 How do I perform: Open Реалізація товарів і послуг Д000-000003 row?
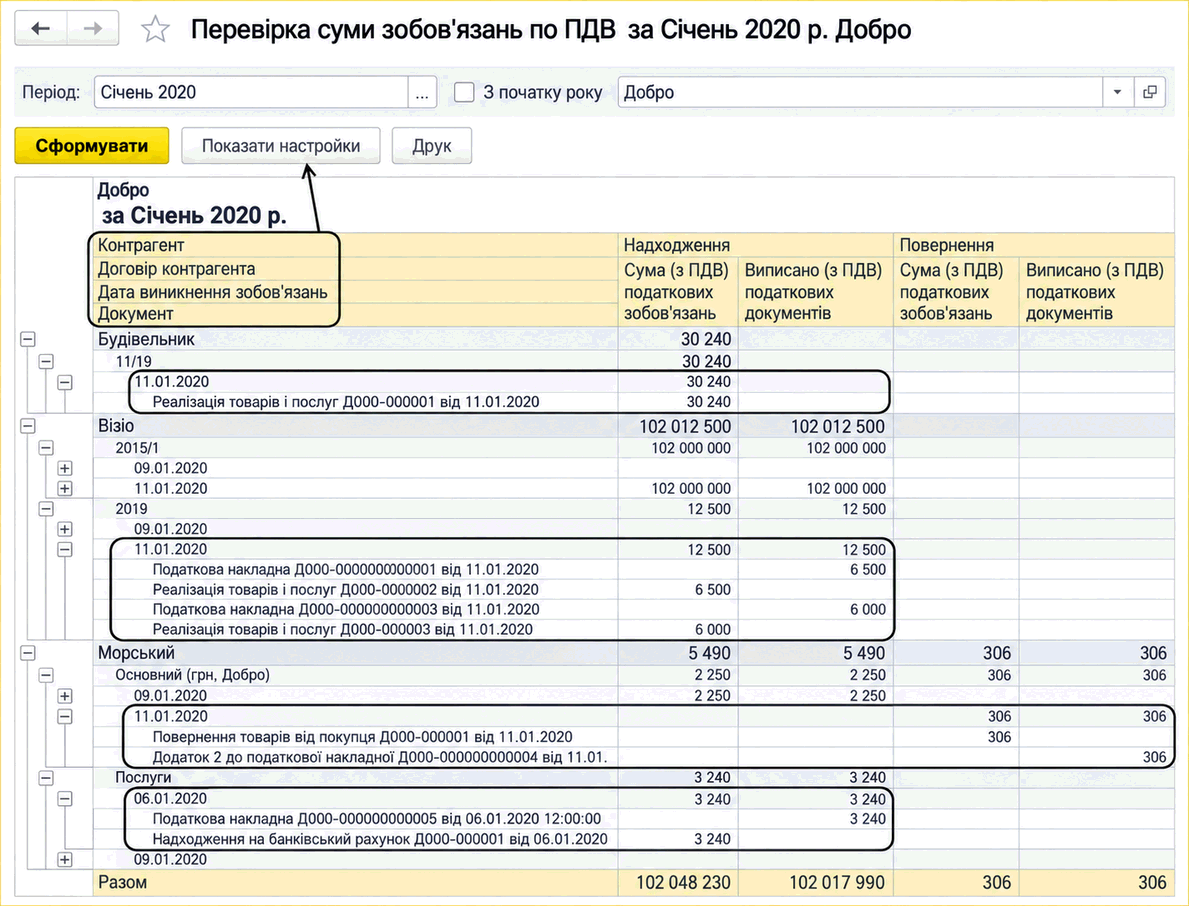343,629
